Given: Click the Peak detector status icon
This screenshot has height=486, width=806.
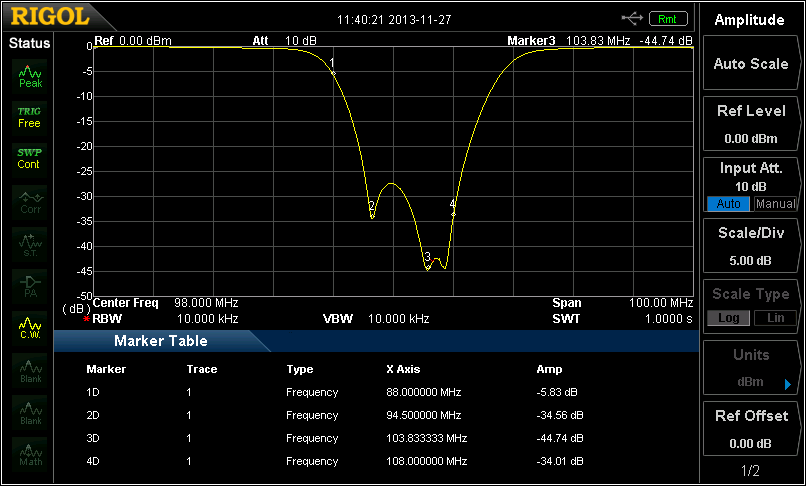Looking at the screenshot, I should click(30, 77).
